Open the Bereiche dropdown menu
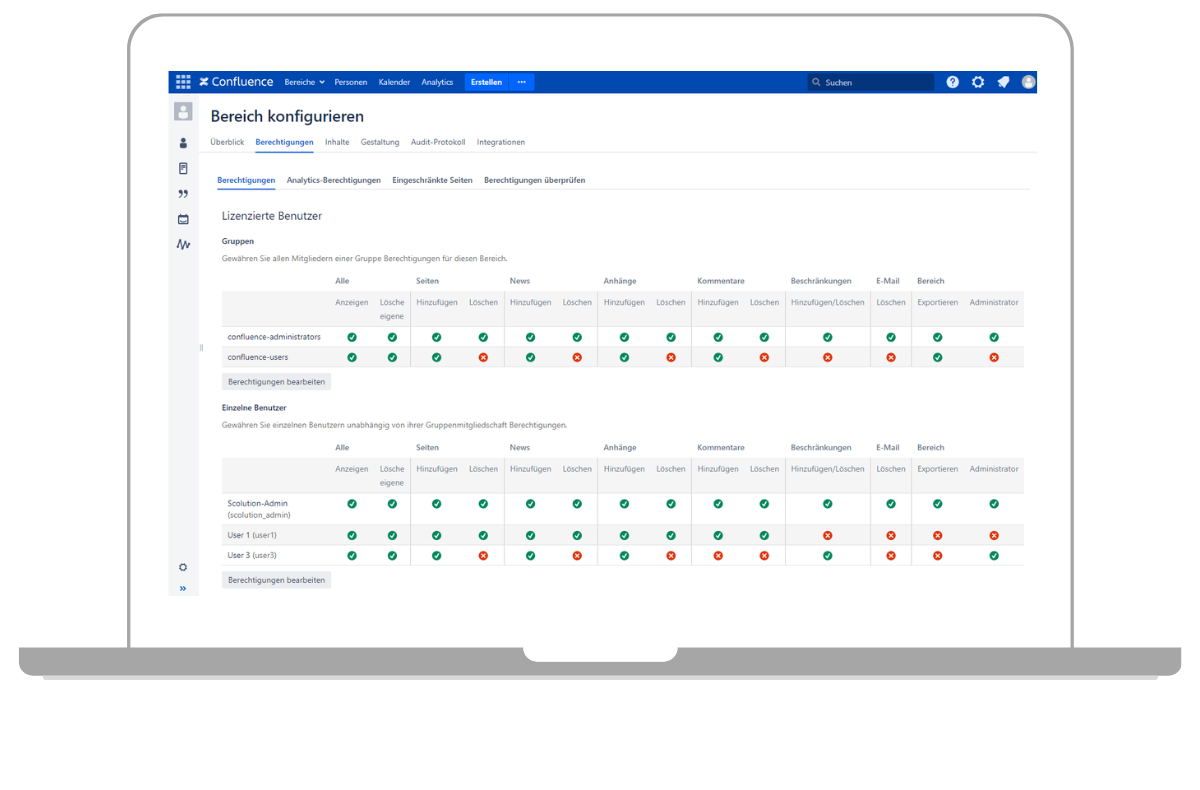Viewport: 1200px width, 790px height. (x=304, y=82)
